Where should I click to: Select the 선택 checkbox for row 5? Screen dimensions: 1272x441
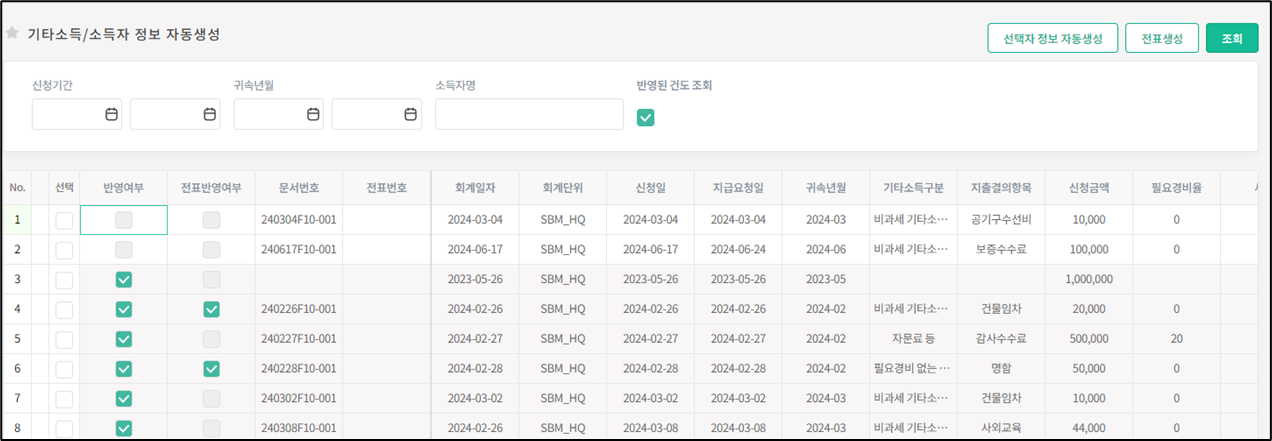(64, 339)
